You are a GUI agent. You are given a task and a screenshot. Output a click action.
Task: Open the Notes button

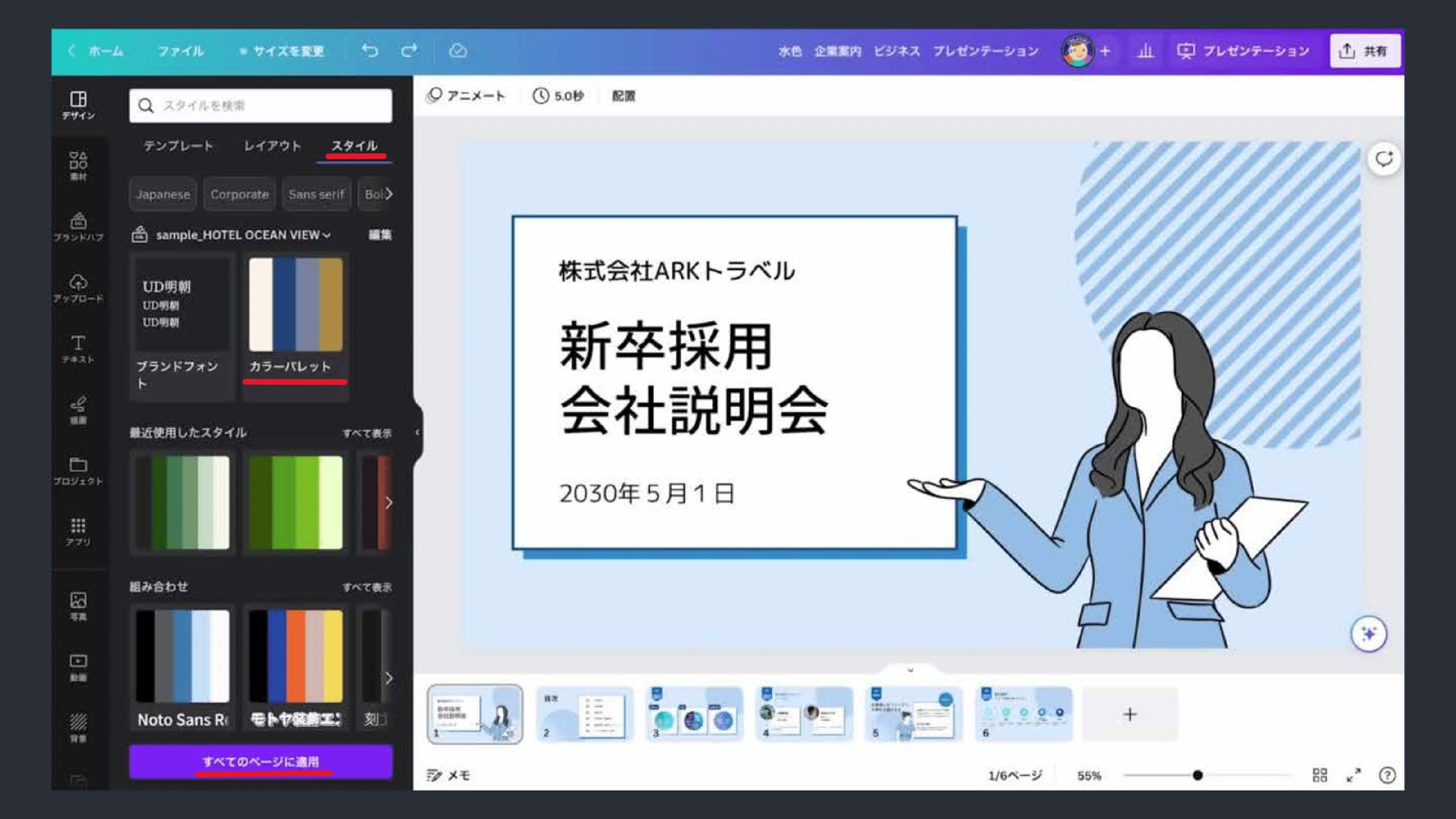[x=449, y=775]
